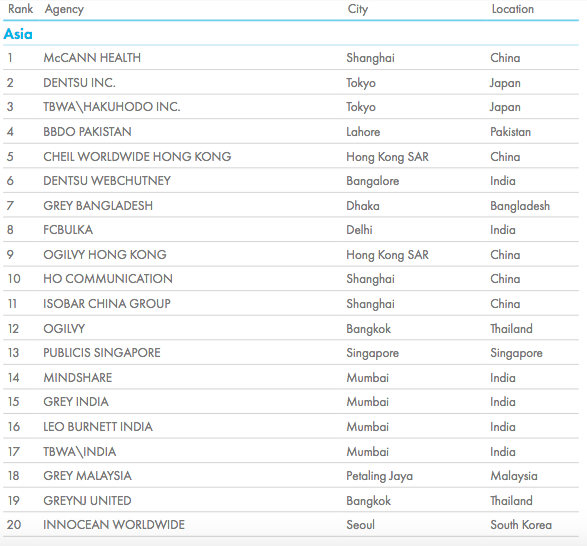Select OGILVY HONG KONG agency name
The height and width of the screenshot is (546, 587).
coord(105,255)
